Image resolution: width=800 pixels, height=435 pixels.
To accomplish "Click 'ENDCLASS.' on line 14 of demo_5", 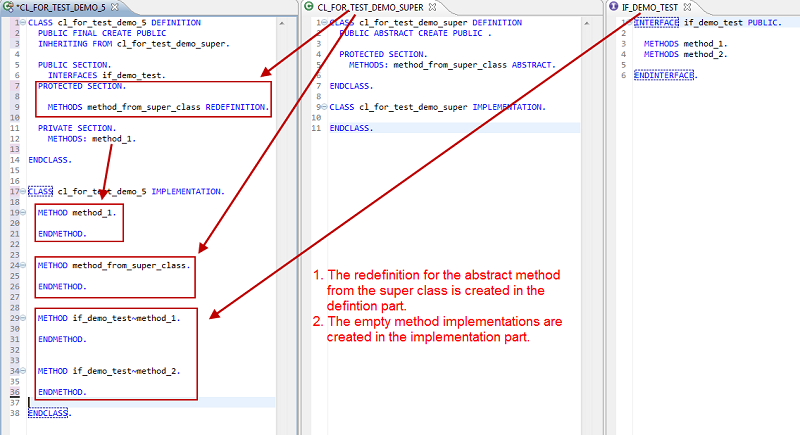I will 50,160.
